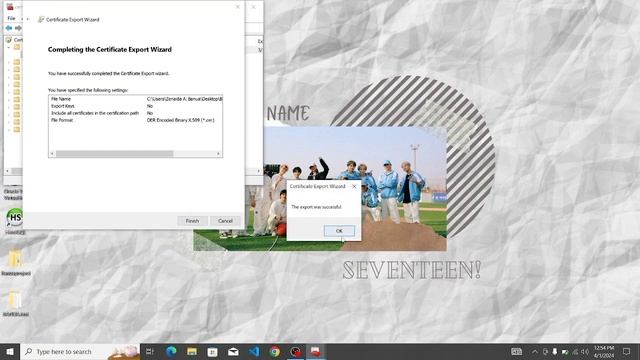This screenshot has height=360, width=640.
Task: Open the File menu in the console window
Action: click(x=11, y=18)
